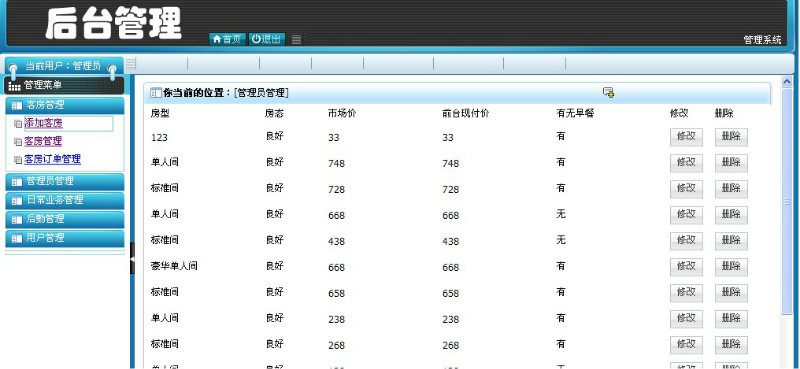Select the 豪华单人间 room type cell
The width and height of the screenshot is (800, 369).
174,266
